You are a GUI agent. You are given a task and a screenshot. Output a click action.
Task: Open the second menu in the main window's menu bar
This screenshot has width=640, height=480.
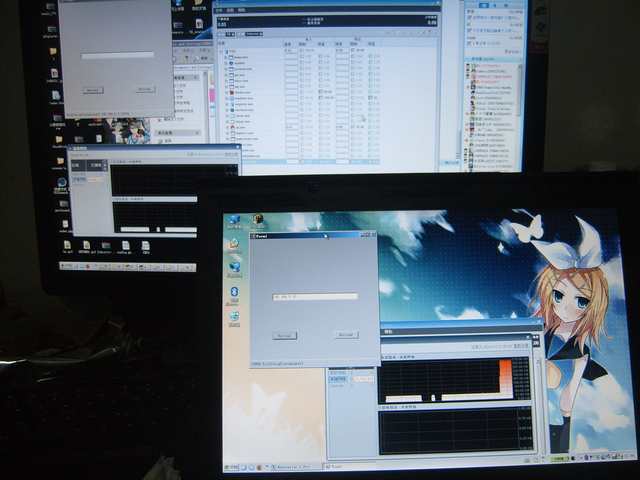tap(230, 10)
